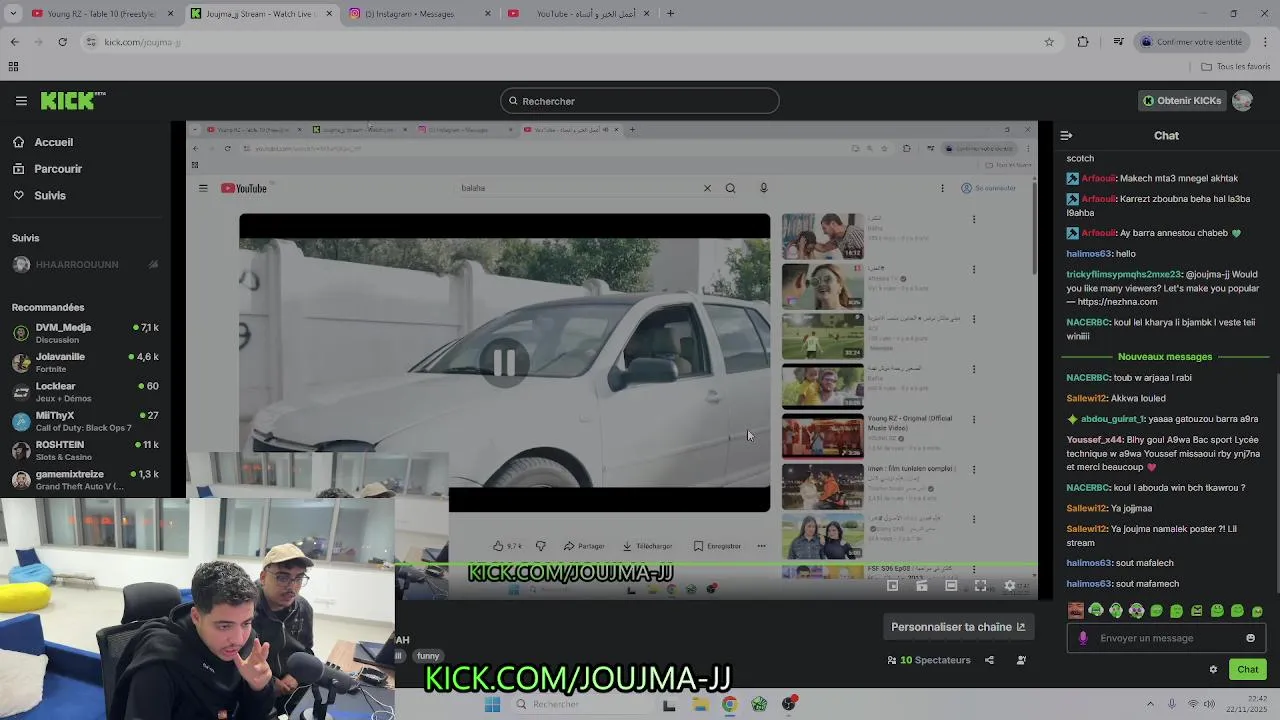Click Obtenir KICKs button

[1182, 101]
